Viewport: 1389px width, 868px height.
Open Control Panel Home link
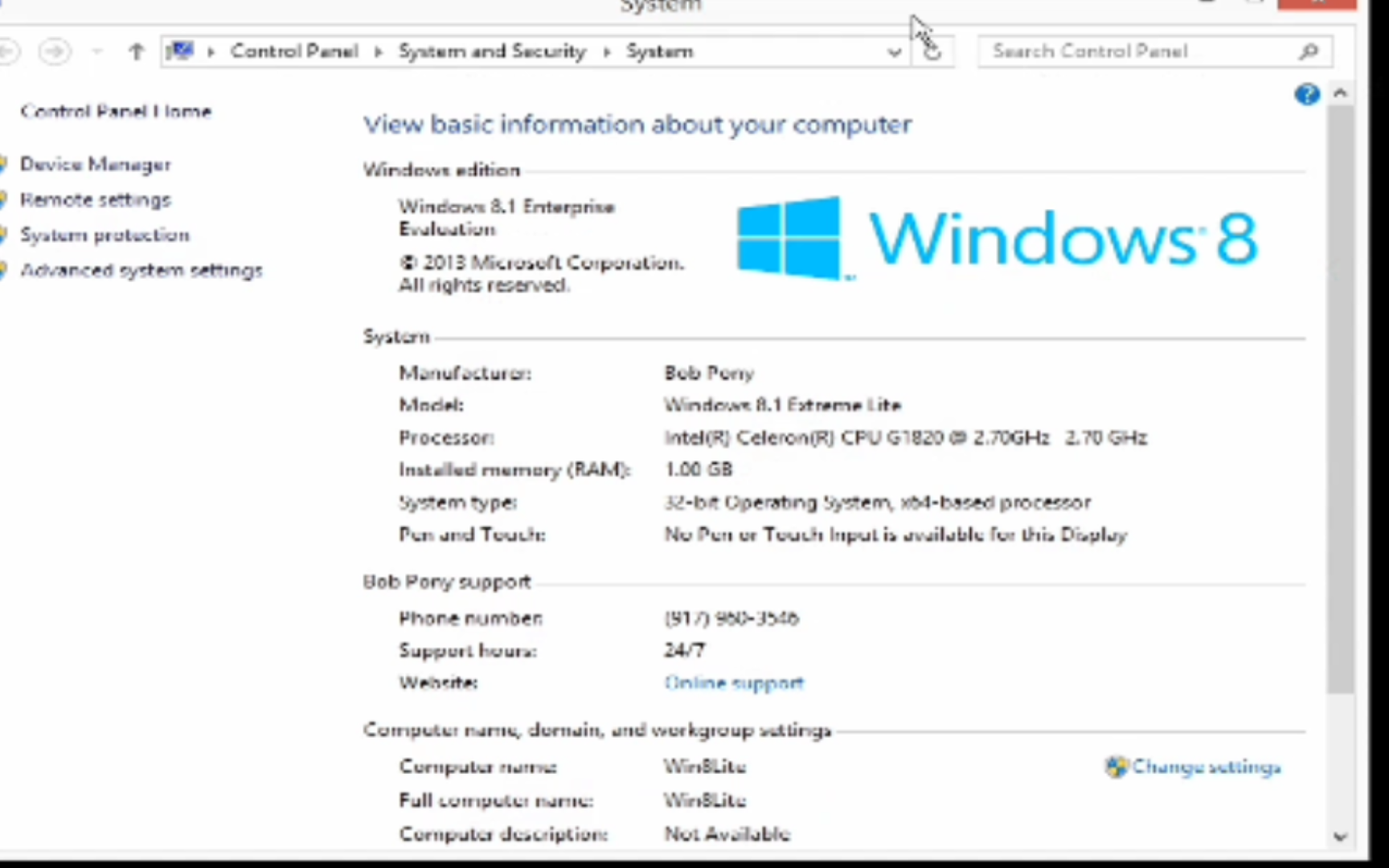[116, 111]
